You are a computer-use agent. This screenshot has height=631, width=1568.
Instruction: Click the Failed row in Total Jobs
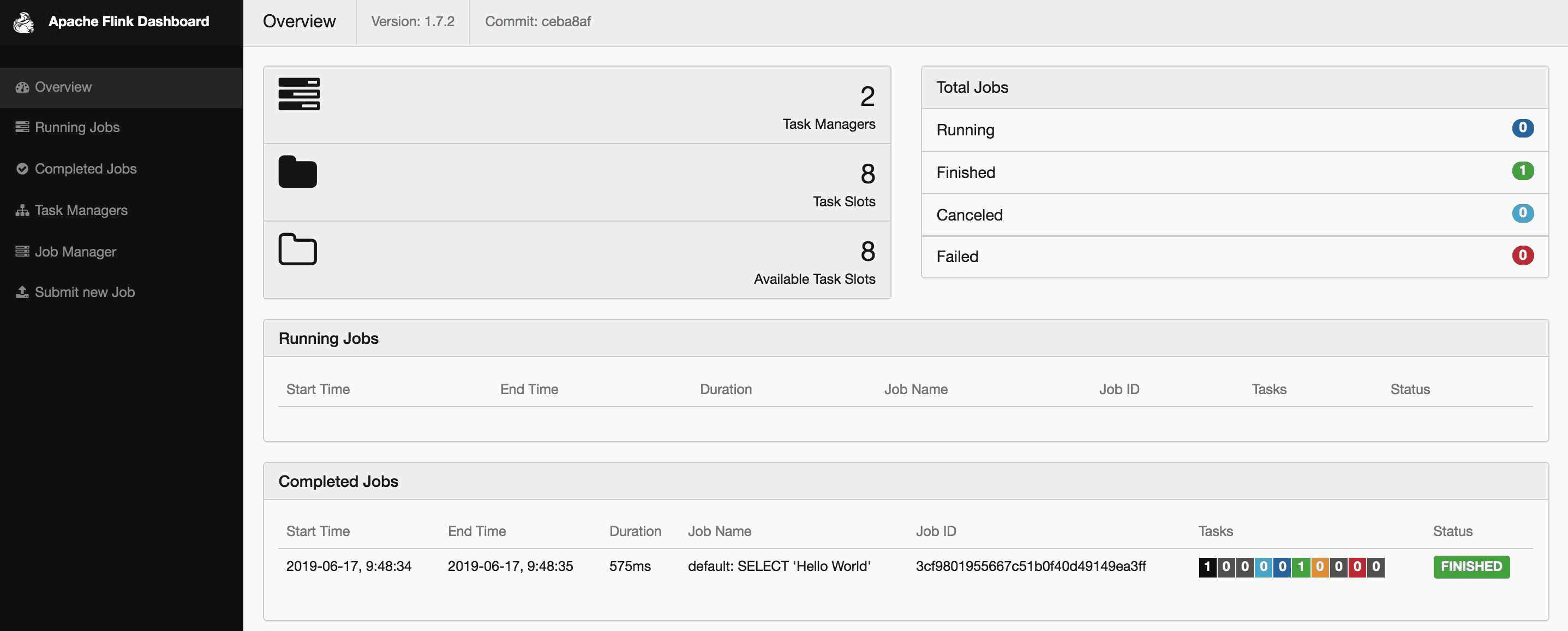coord(1235,257)
